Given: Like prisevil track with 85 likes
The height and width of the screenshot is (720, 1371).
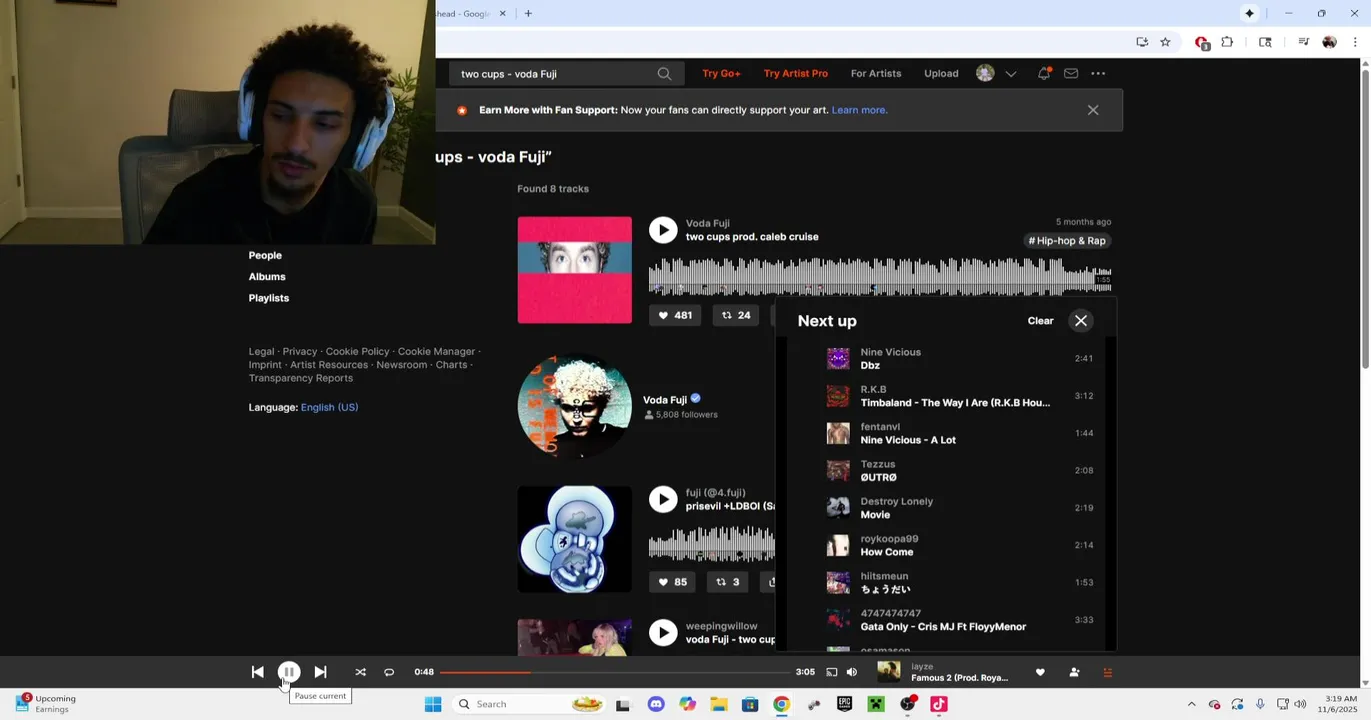Looking at the screenshot, I should (673, 582).
